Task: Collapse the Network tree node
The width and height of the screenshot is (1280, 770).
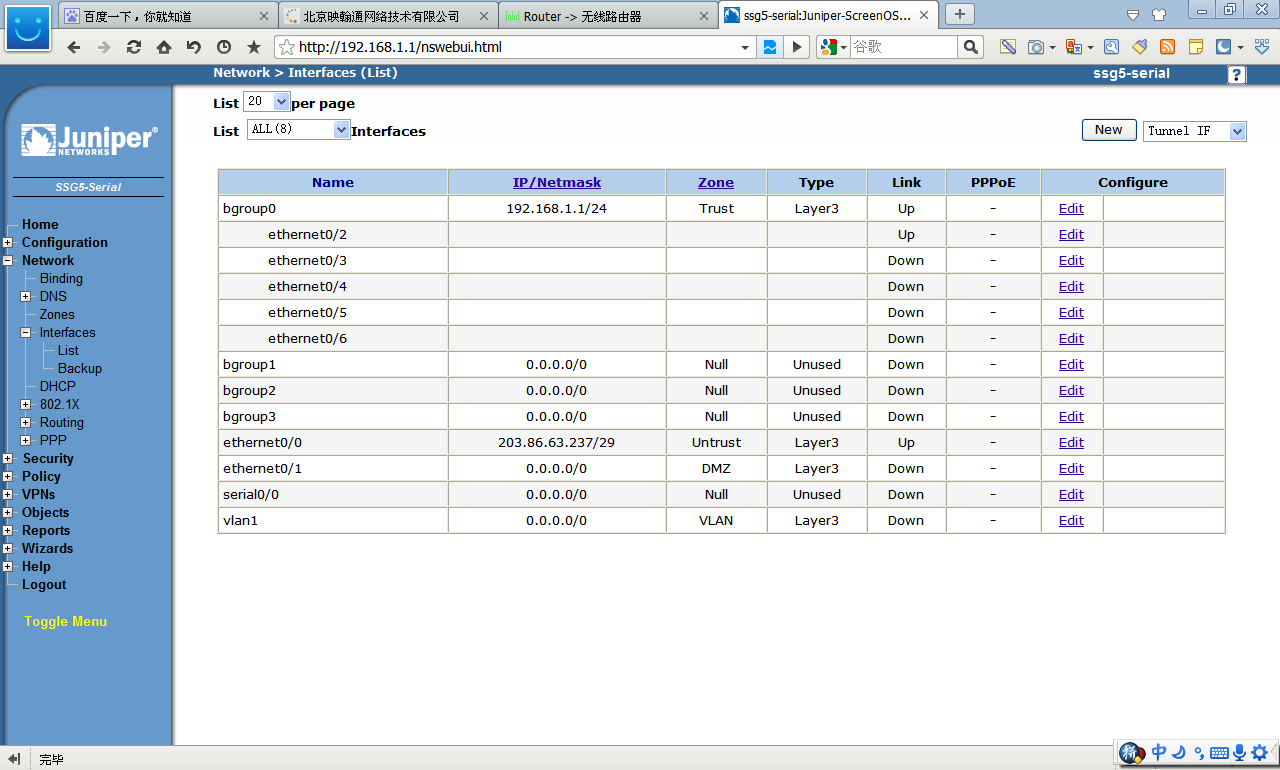Action: coord(8,261)
